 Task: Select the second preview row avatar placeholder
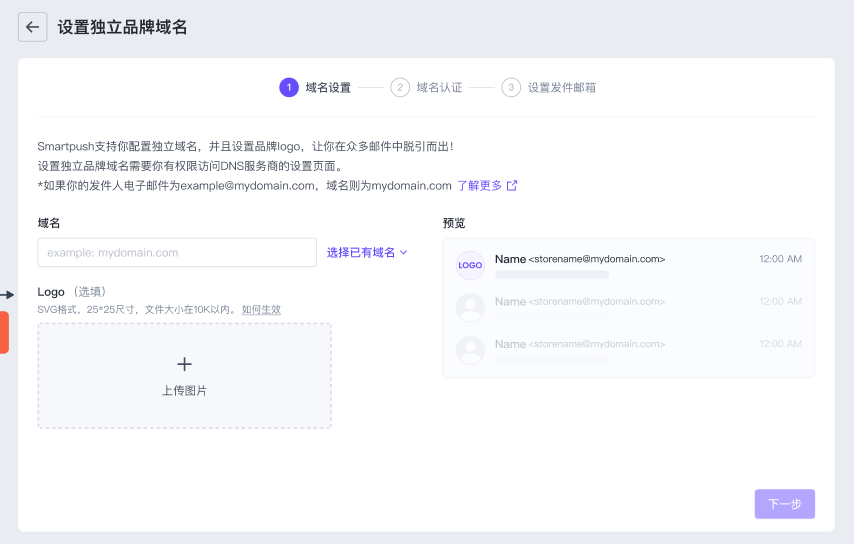470,307
